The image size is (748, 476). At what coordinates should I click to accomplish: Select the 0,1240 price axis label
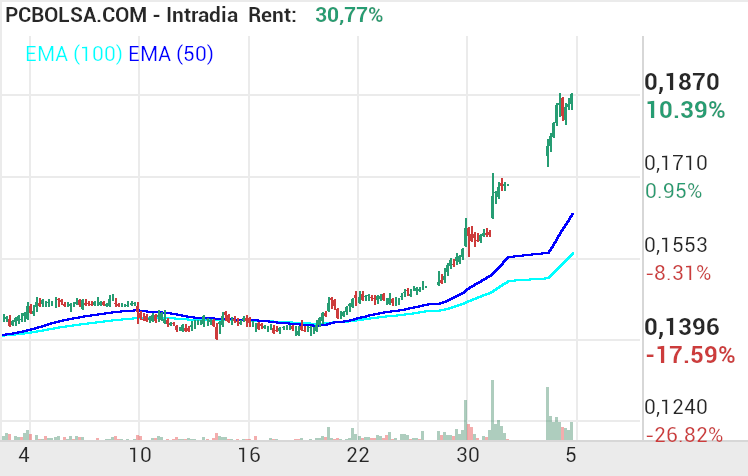[x=677, y=408]
